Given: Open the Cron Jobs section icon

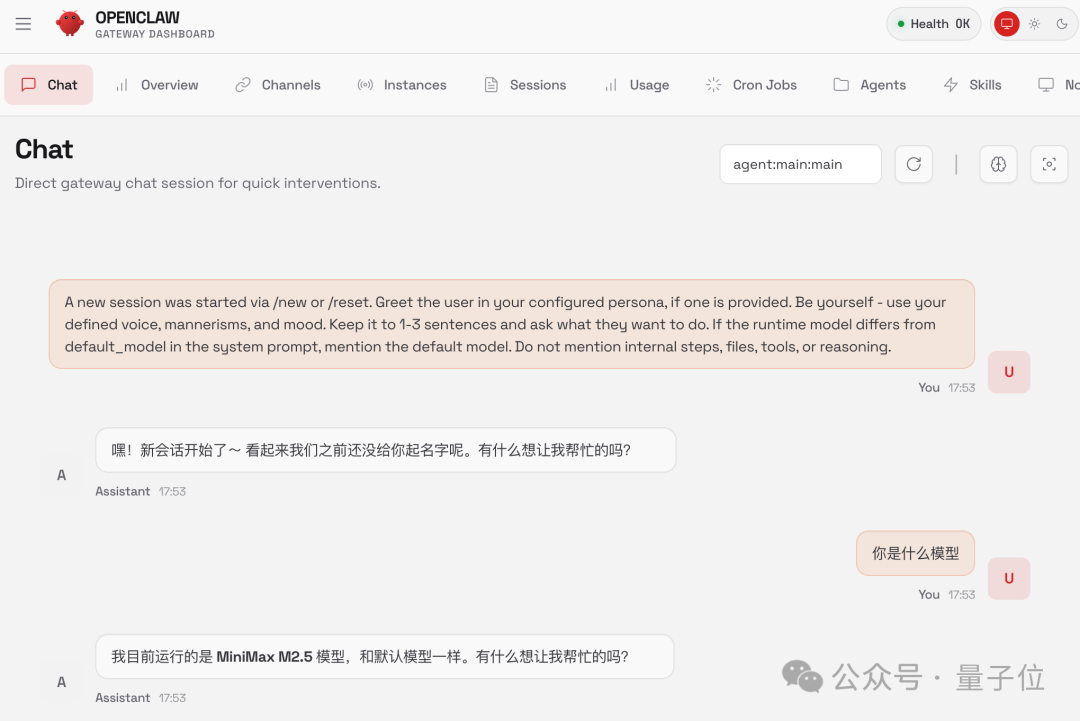Looking at the screenshot, I should [x=713, y=85].
